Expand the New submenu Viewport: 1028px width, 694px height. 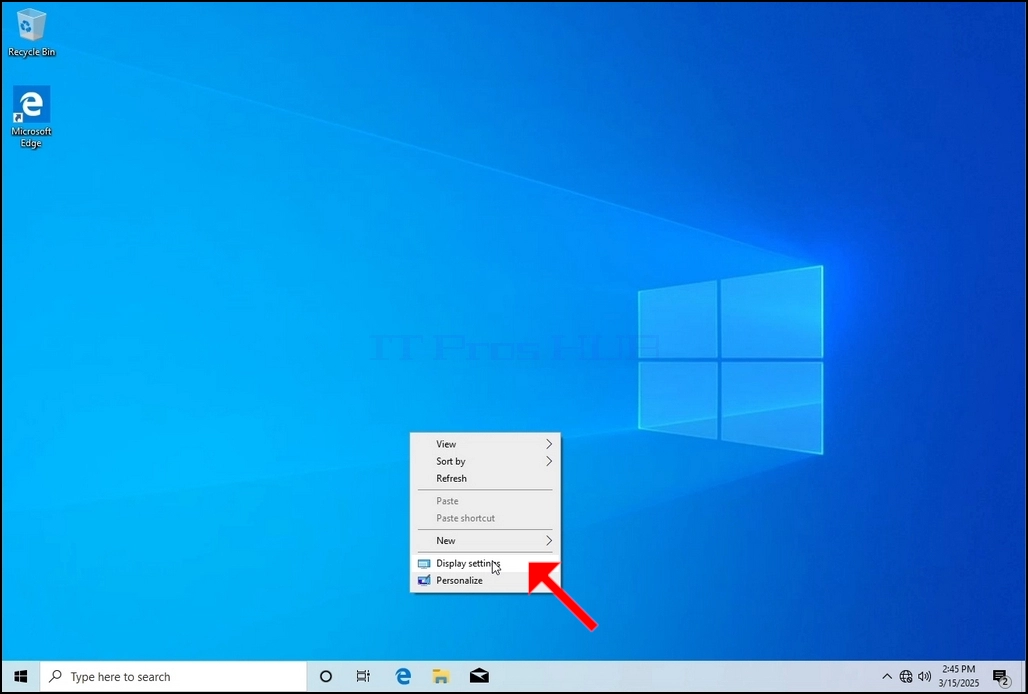click(485, 541)
